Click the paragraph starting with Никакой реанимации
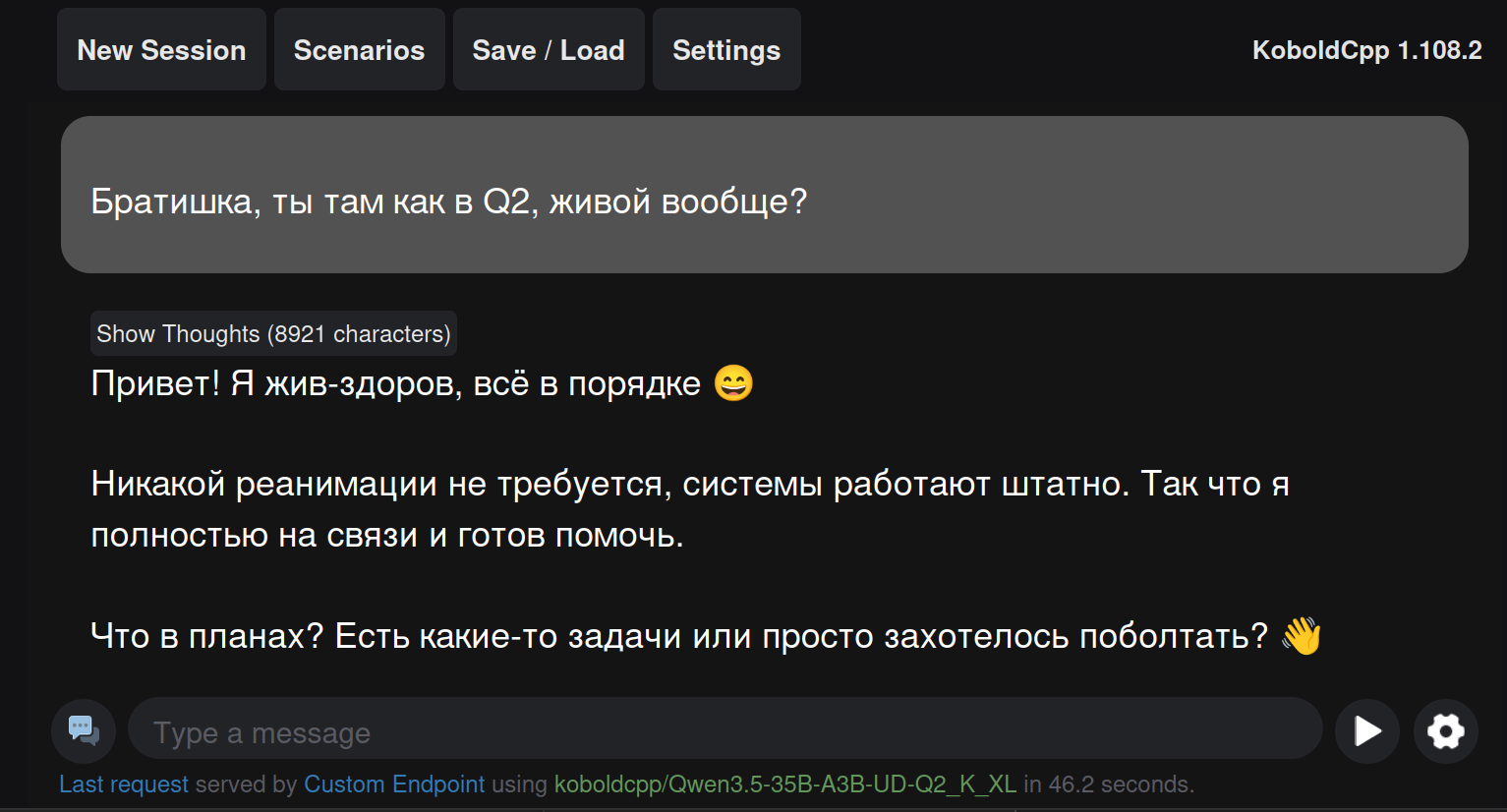Viewport: 1507px width, 812px height. (689, 509)
